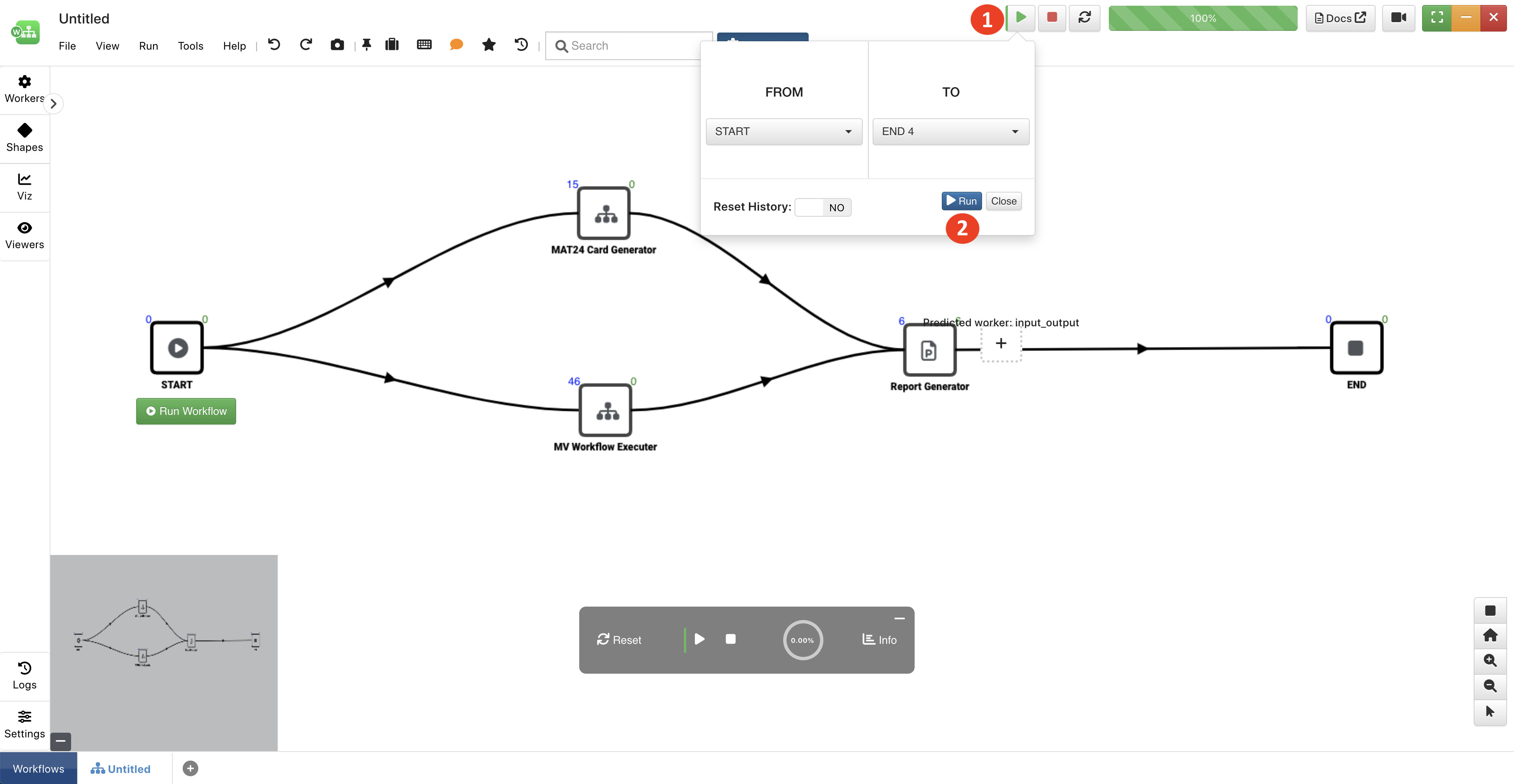The image size is (1514, 784).
Task: Click play in the bottom playback panel
Action: pos(699,639)
